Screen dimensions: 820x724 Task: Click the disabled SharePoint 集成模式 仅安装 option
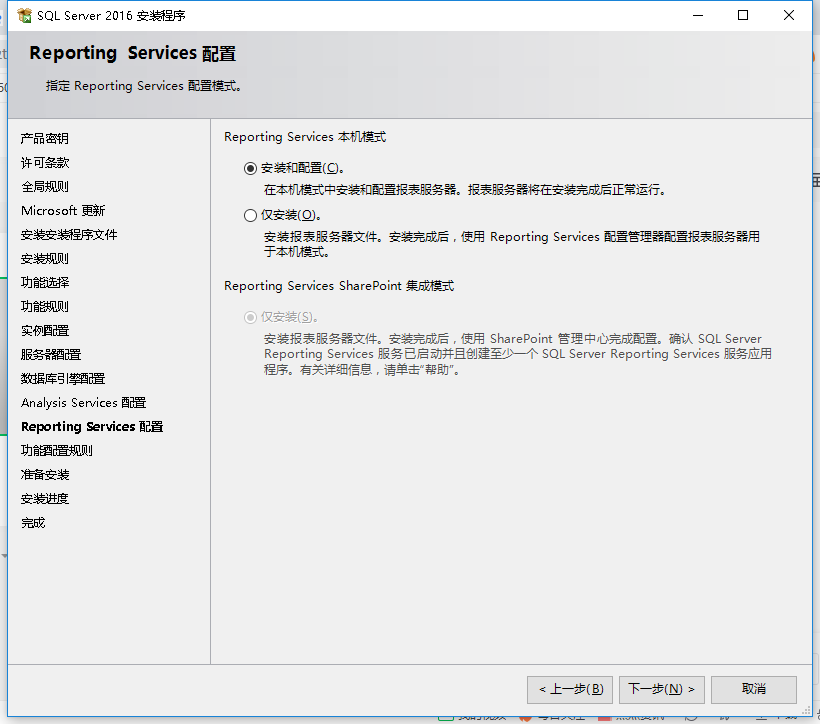250,316
